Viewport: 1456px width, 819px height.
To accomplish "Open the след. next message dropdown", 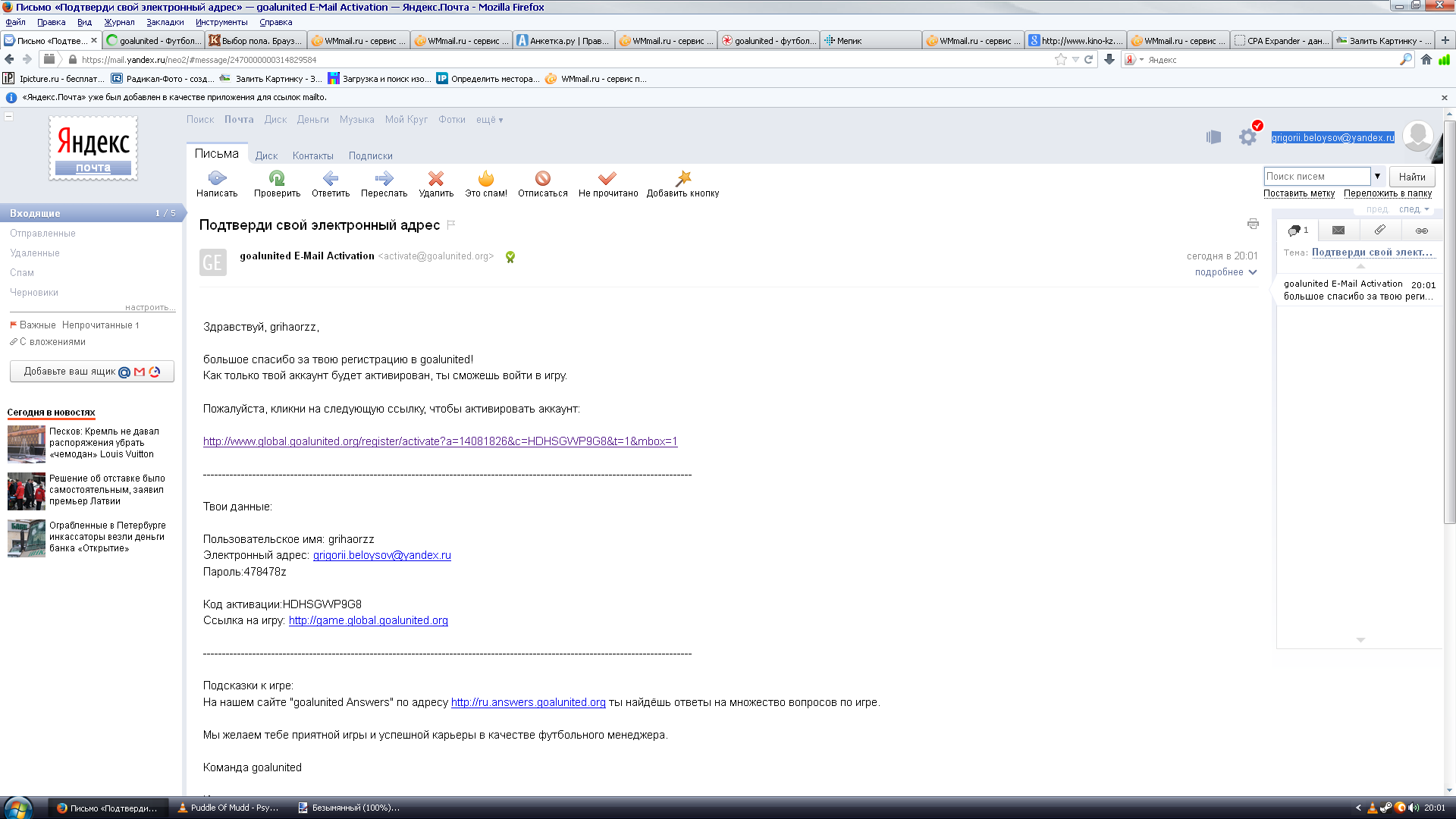I will tap(1414, 209).
